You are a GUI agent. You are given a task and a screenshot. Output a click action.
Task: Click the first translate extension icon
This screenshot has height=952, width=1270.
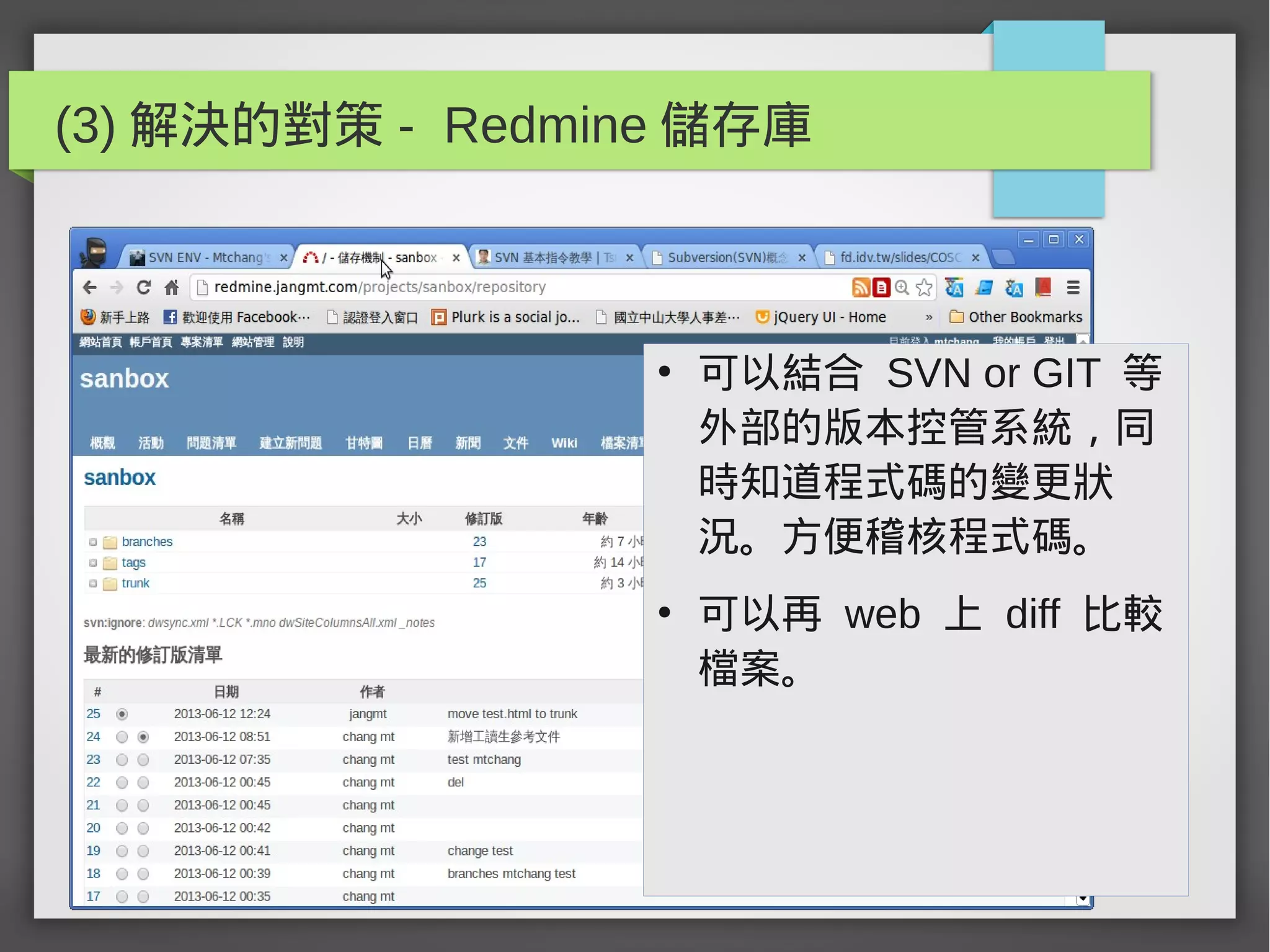pyautogui.click(x=954, y=287)
